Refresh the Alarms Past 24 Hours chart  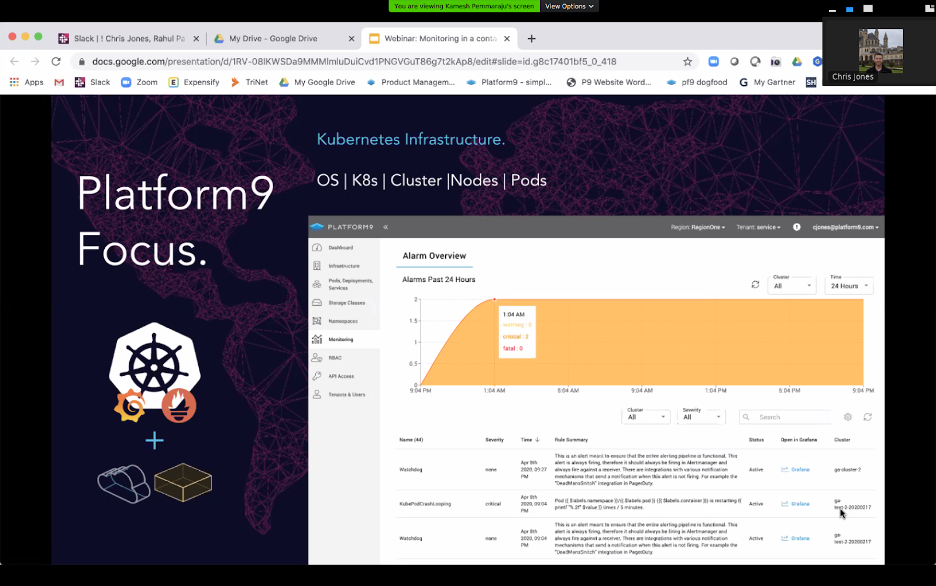755,285
